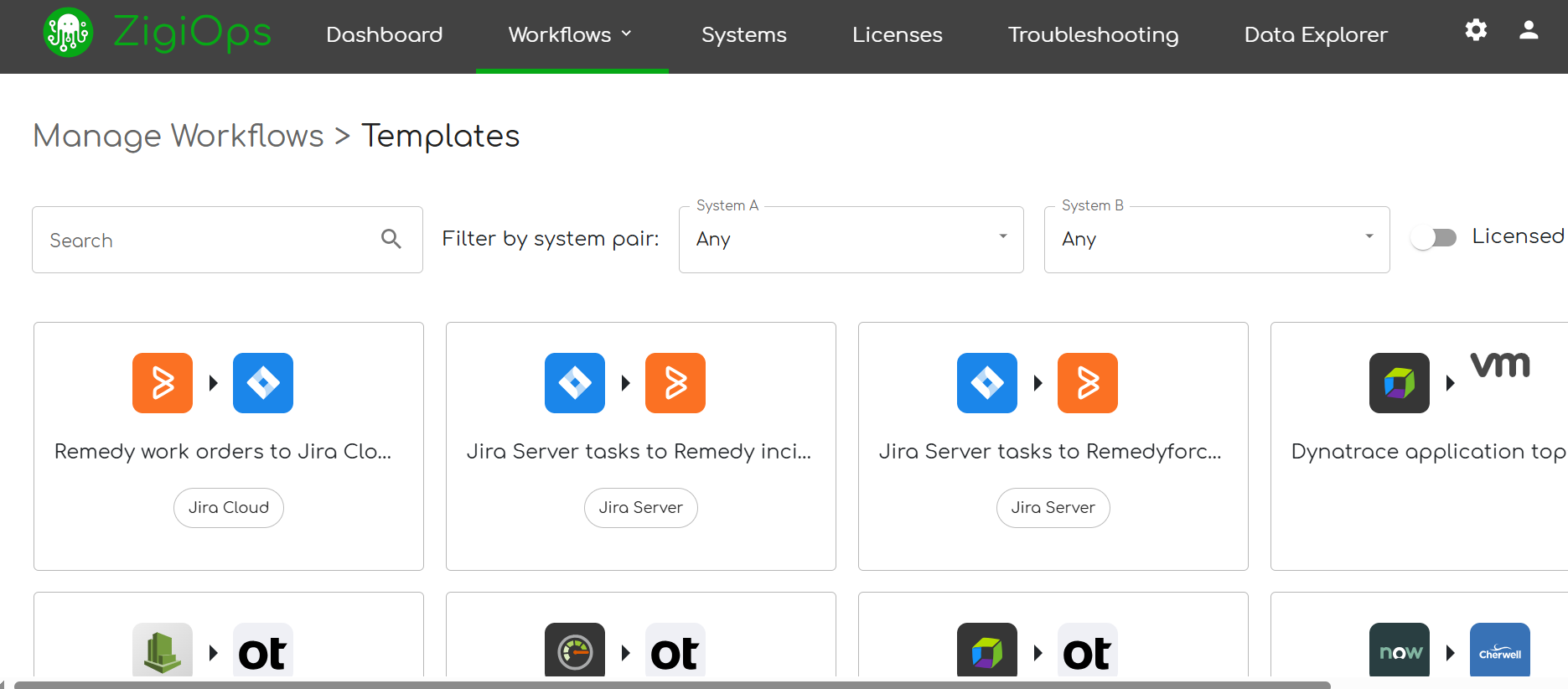Open the System B dropdown
Viewport: 1568px width, 689px height.
[1217, 240]
